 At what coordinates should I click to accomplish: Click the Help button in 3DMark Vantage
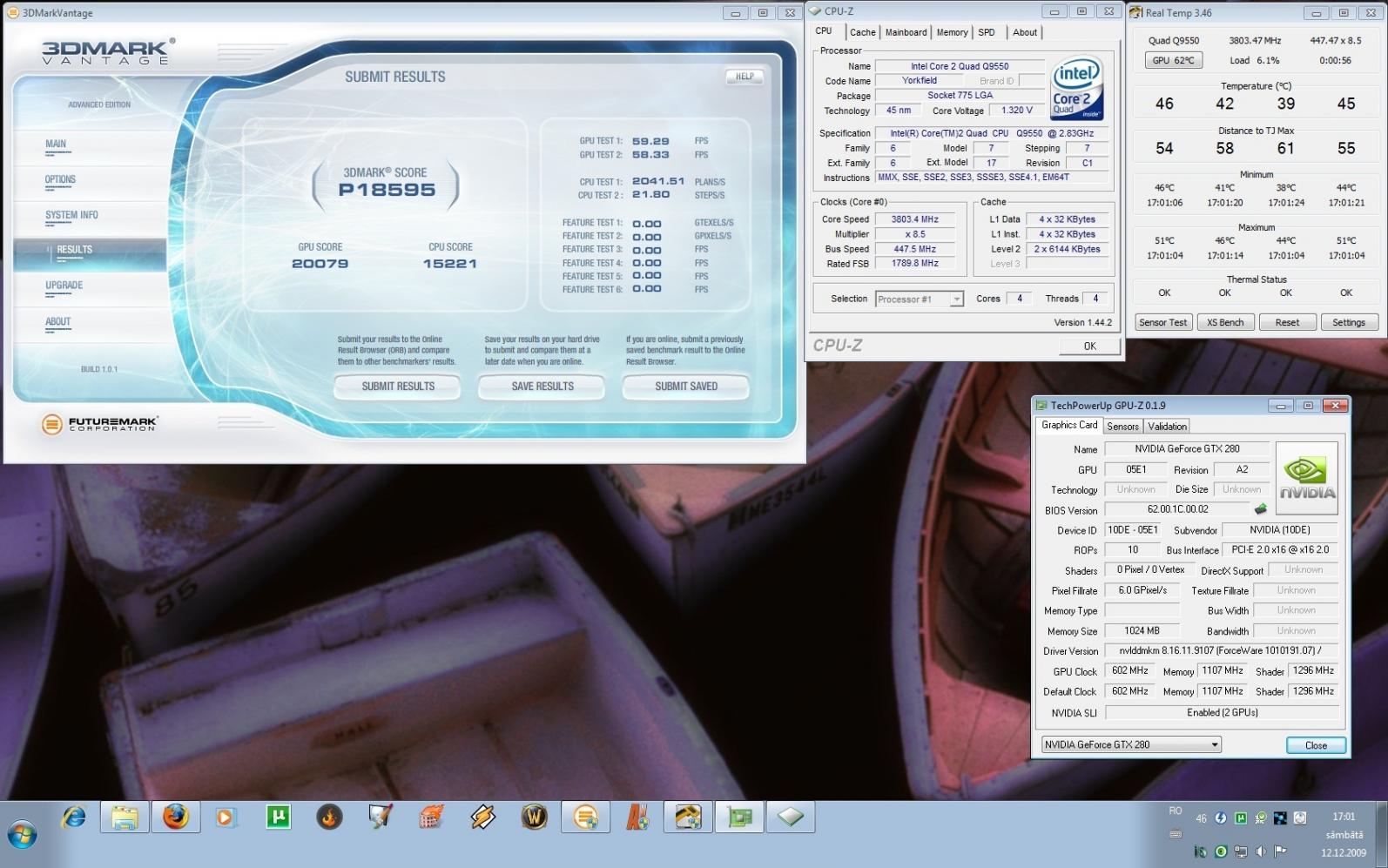point(745,77)
